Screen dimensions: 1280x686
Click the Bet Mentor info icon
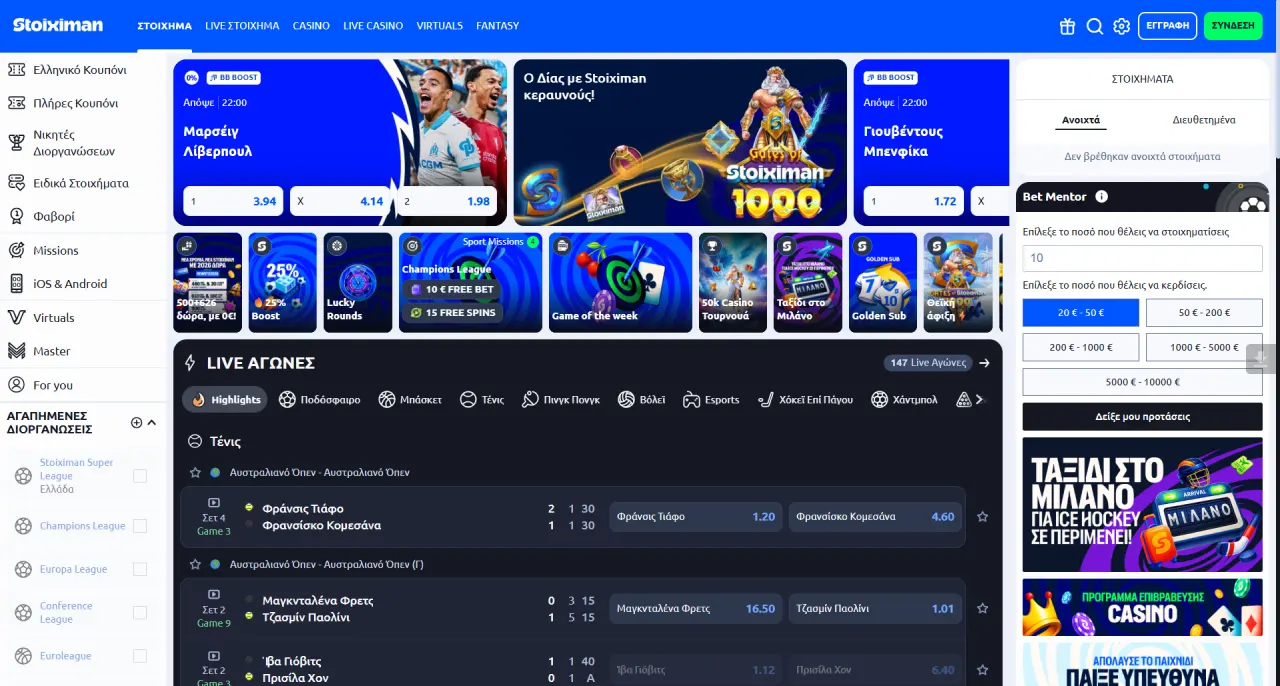click(x=1101, y=197)
